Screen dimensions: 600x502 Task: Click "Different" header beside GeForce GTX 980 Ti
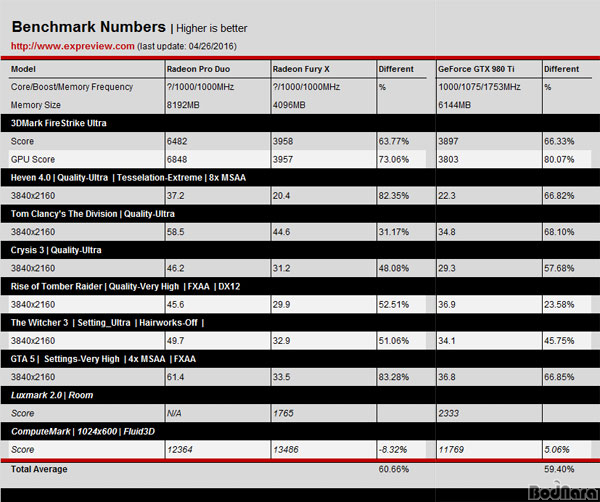coord(562,69)
